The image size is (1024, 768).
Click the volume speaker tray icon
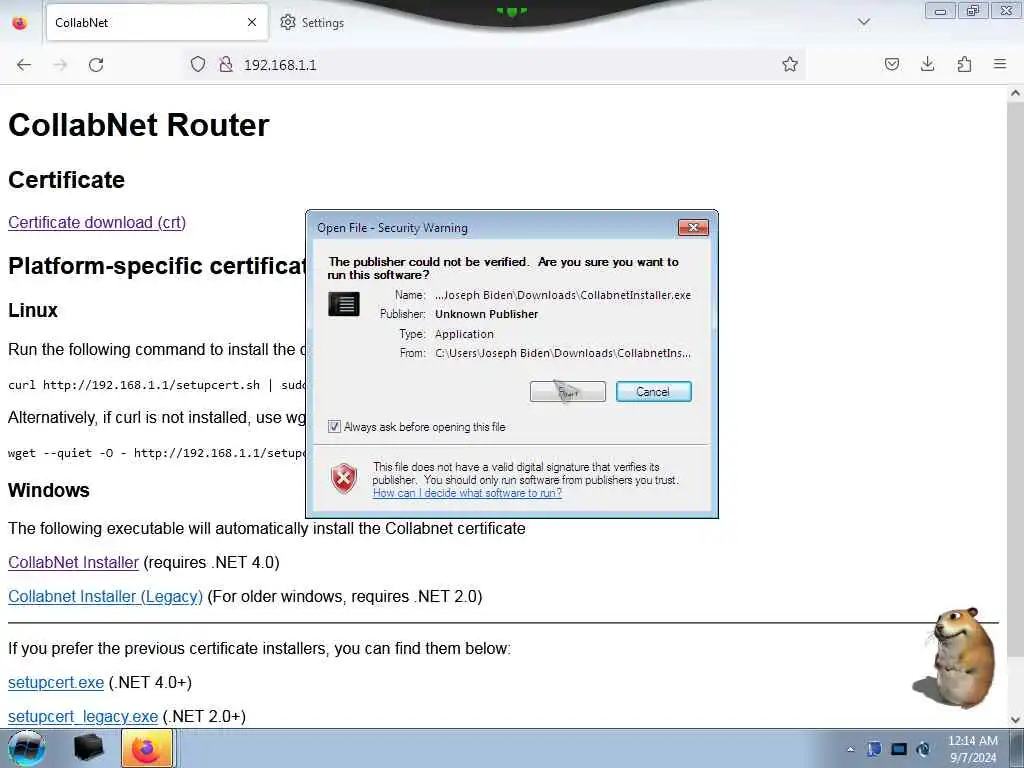click(923, 749)
